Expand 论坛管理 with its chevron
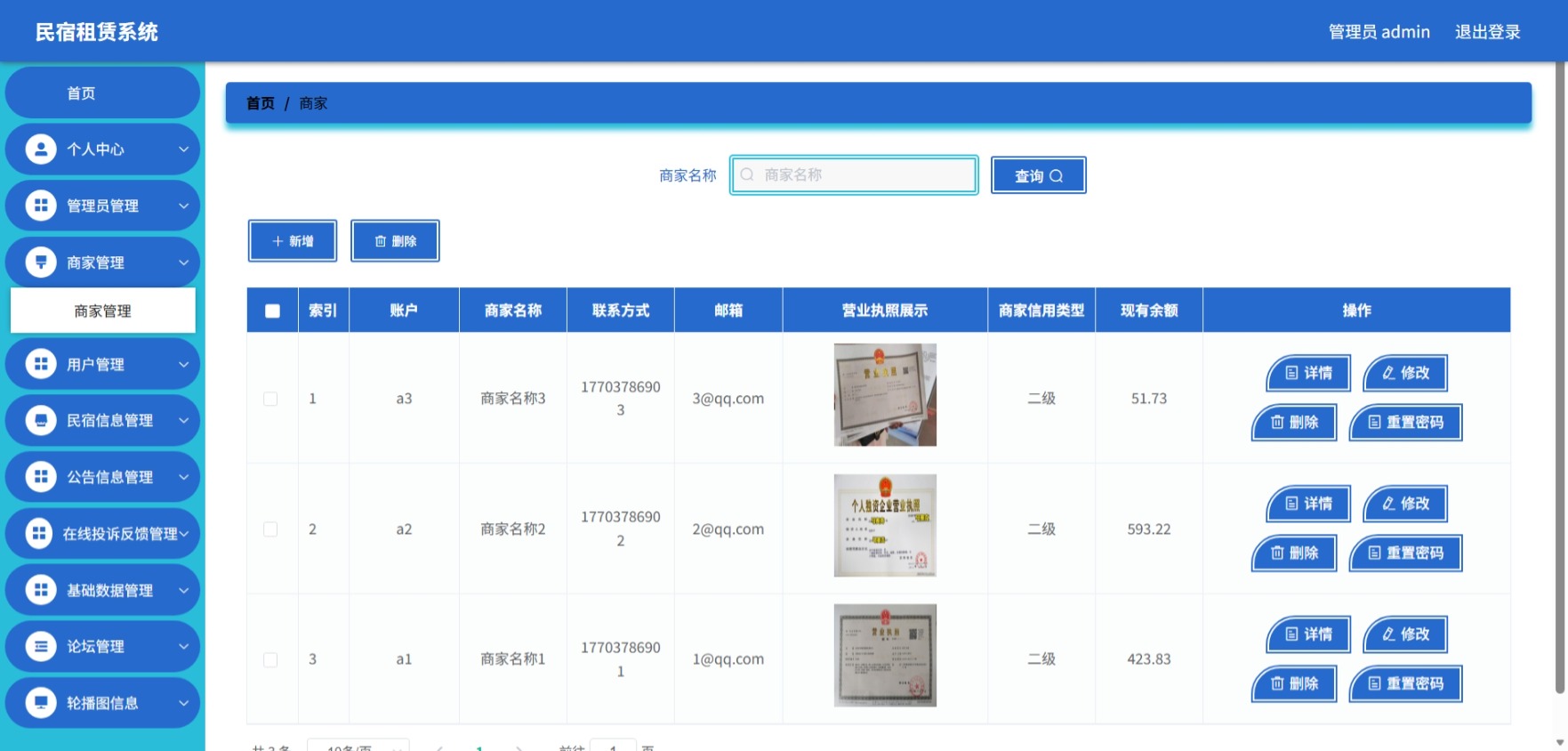Screen dimensions: 1568x751 [183, 646]
